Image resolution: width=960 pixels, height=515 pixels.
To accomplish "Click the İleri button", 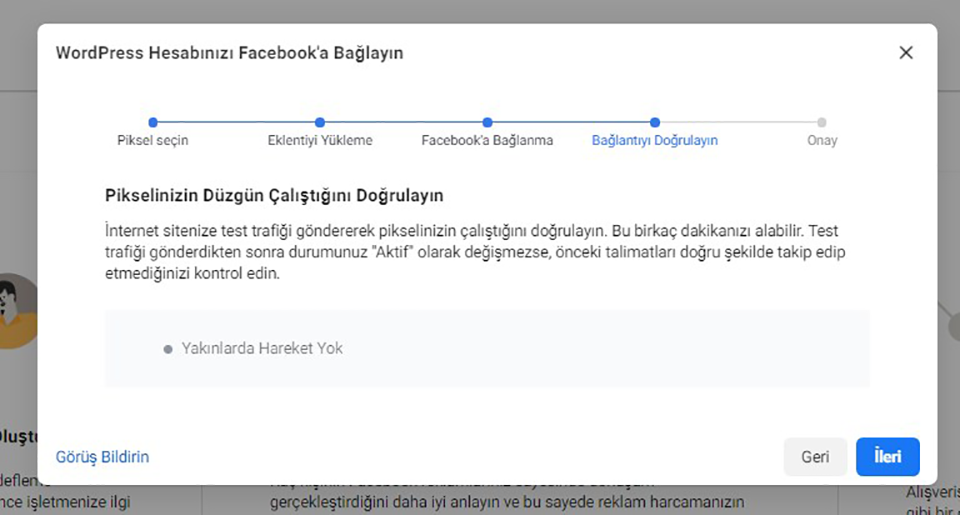I will [x=888, y=457].
